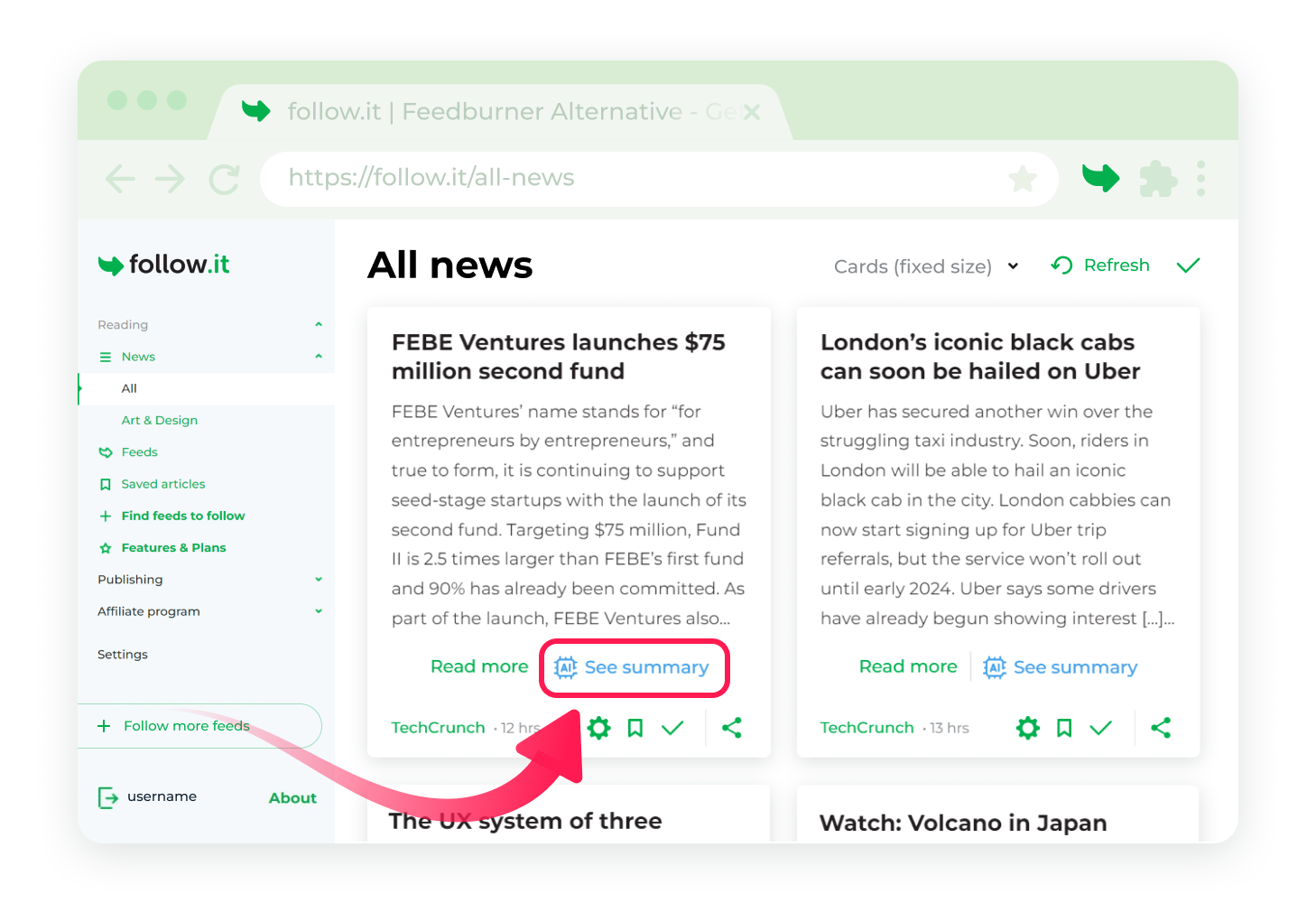Share the FEBE Ventures article

click(732, 728)
